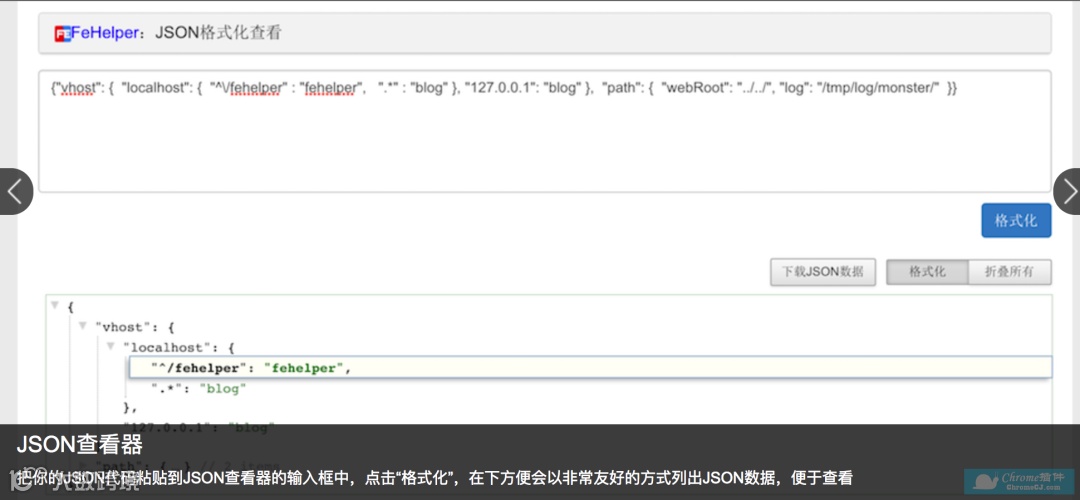Click the ".*": "blog" row
Viewport: 1080px width, 500px height.
click(199, 388)
